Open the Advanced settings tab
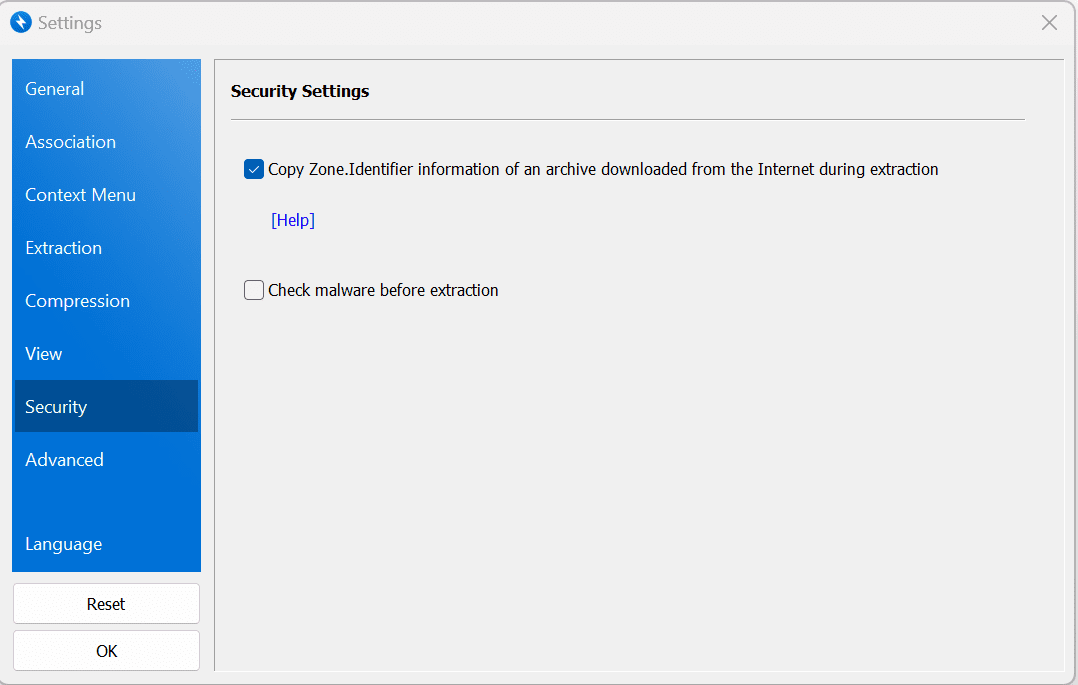 pyautogui.click(x=65, y=460)
